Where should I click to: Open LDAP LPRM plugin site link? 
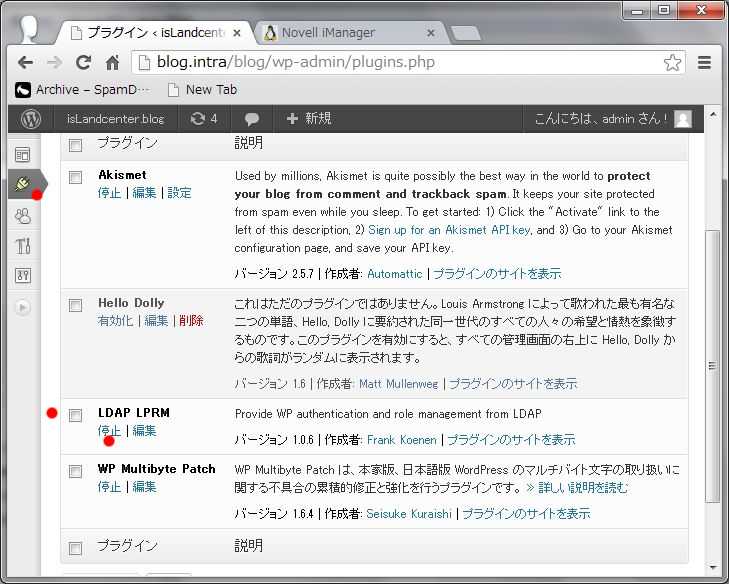(x=511, y=439)
